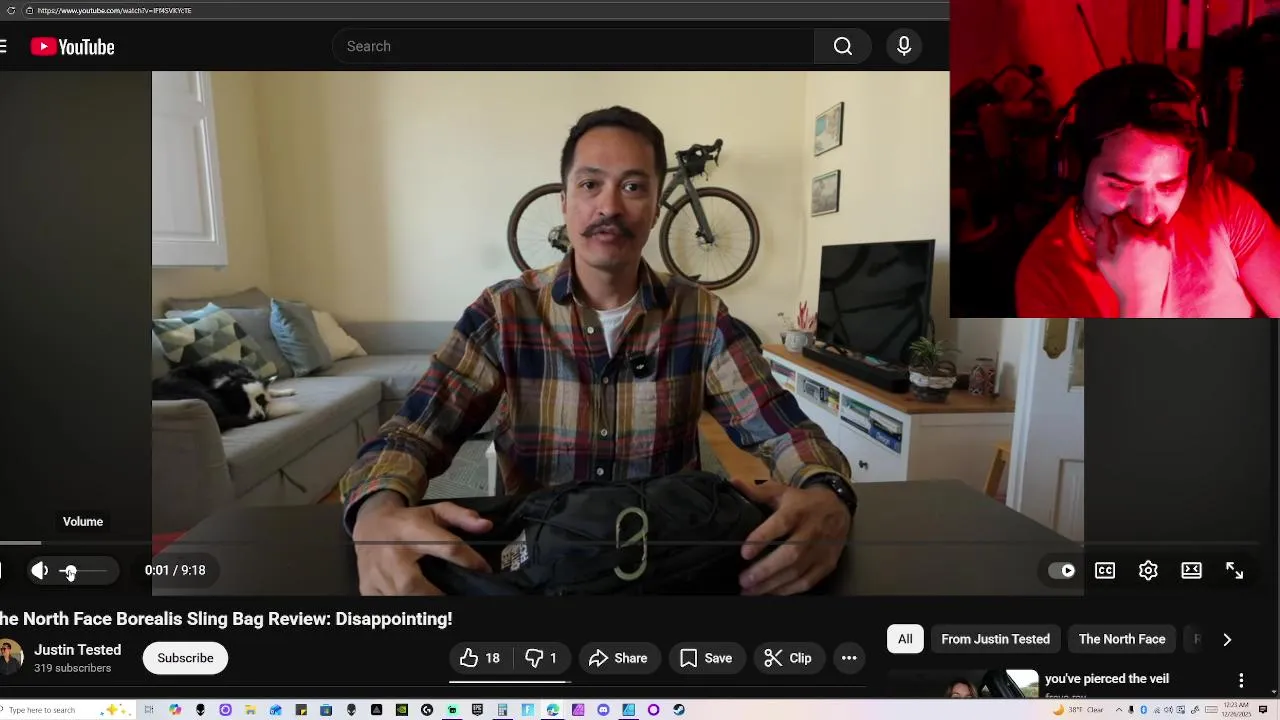Open the Windows notification center
Image resolution: width=1280 pixels, height=720 pixels.
[x=1263, y=710]
